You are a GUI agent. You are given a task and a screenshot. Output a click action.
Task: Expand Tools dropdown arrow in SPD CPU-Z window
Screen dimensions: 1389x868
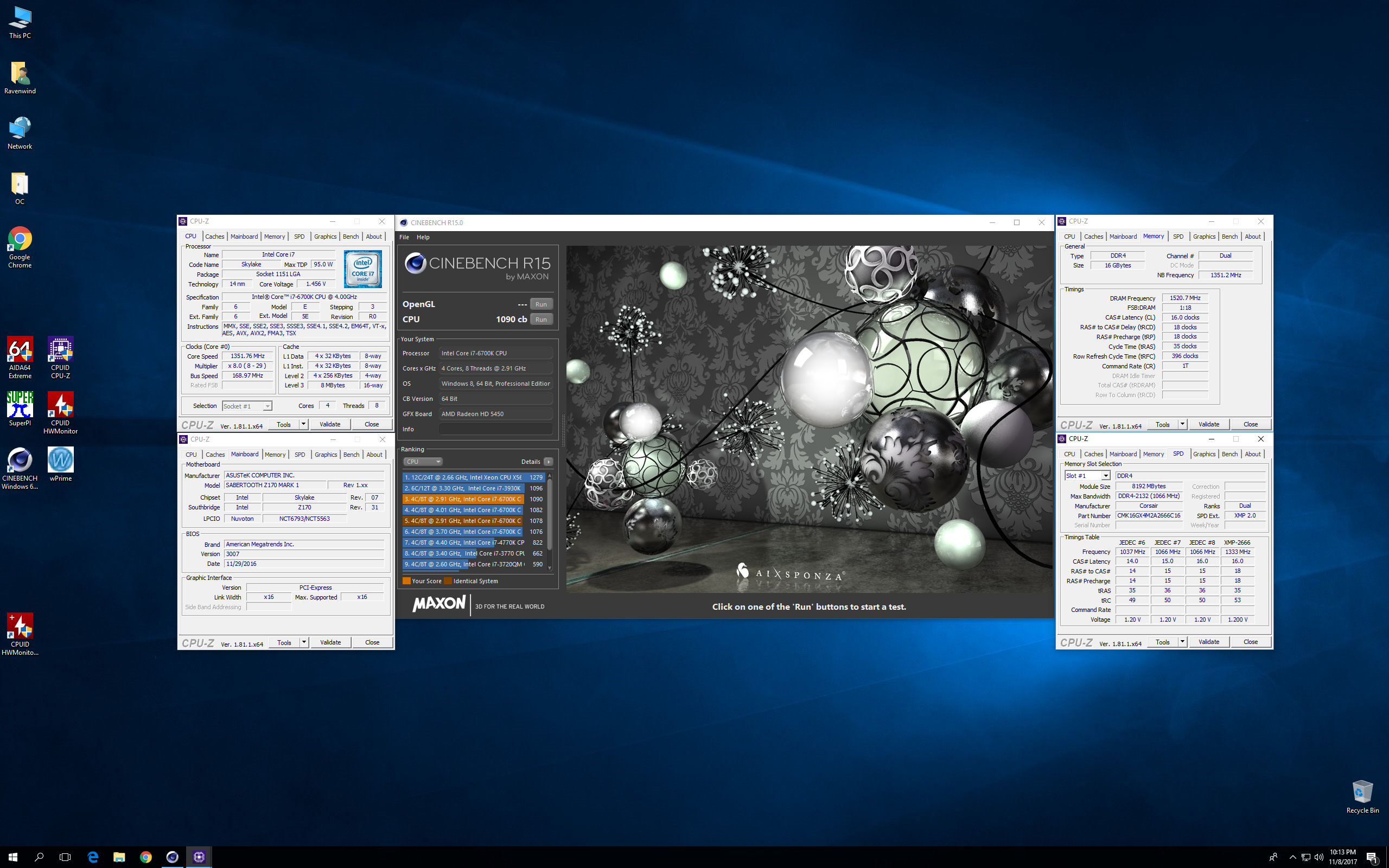click(x=1182, y=642)
